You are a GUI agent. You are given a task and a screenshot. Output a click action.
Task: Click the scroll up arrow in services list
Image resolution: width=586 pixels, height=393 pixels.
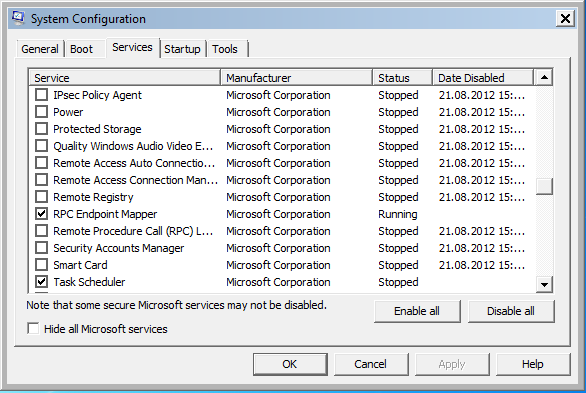[x=544, y=78]
